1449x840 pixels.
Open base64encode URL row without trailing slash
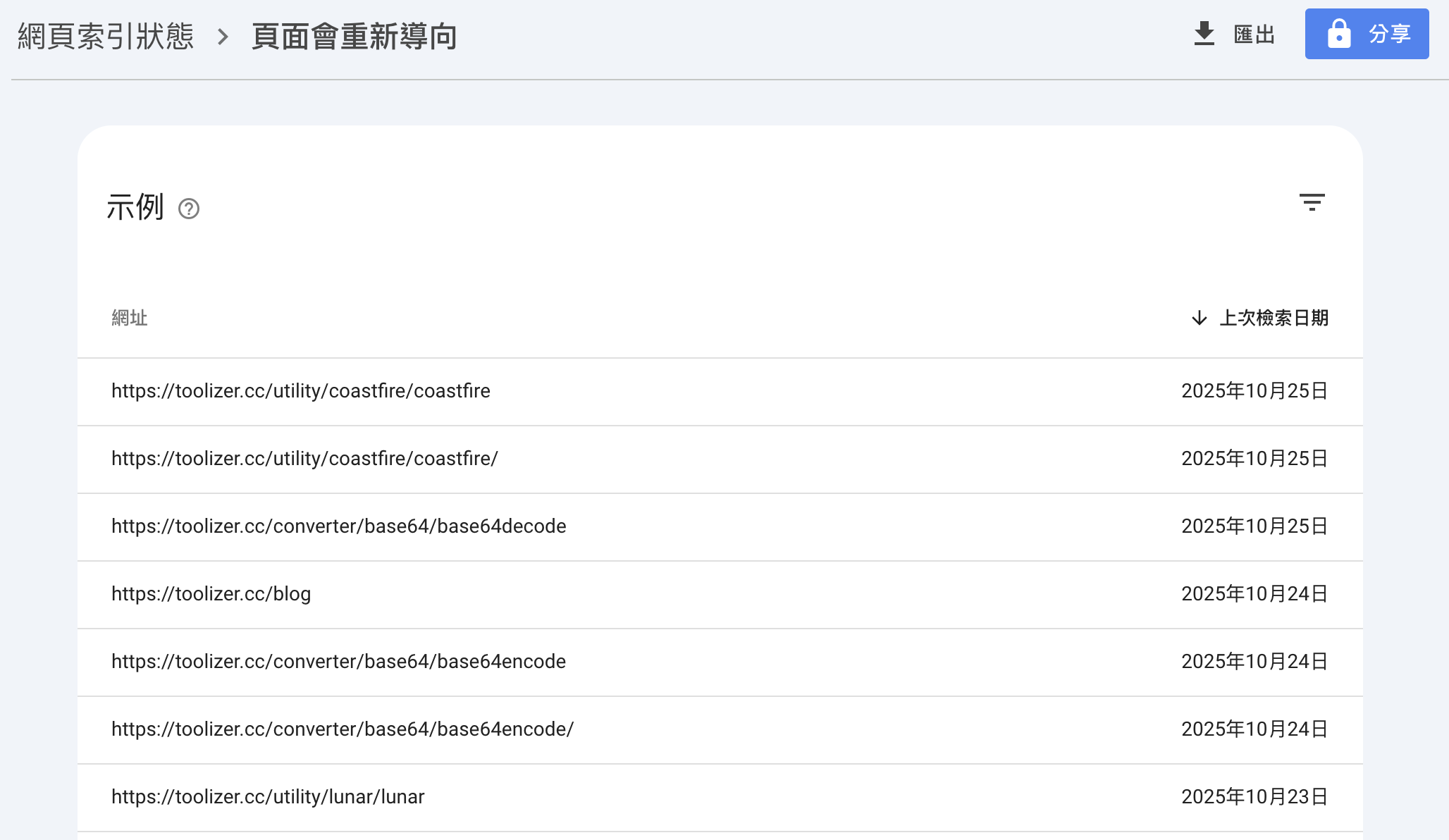point(338,662)
